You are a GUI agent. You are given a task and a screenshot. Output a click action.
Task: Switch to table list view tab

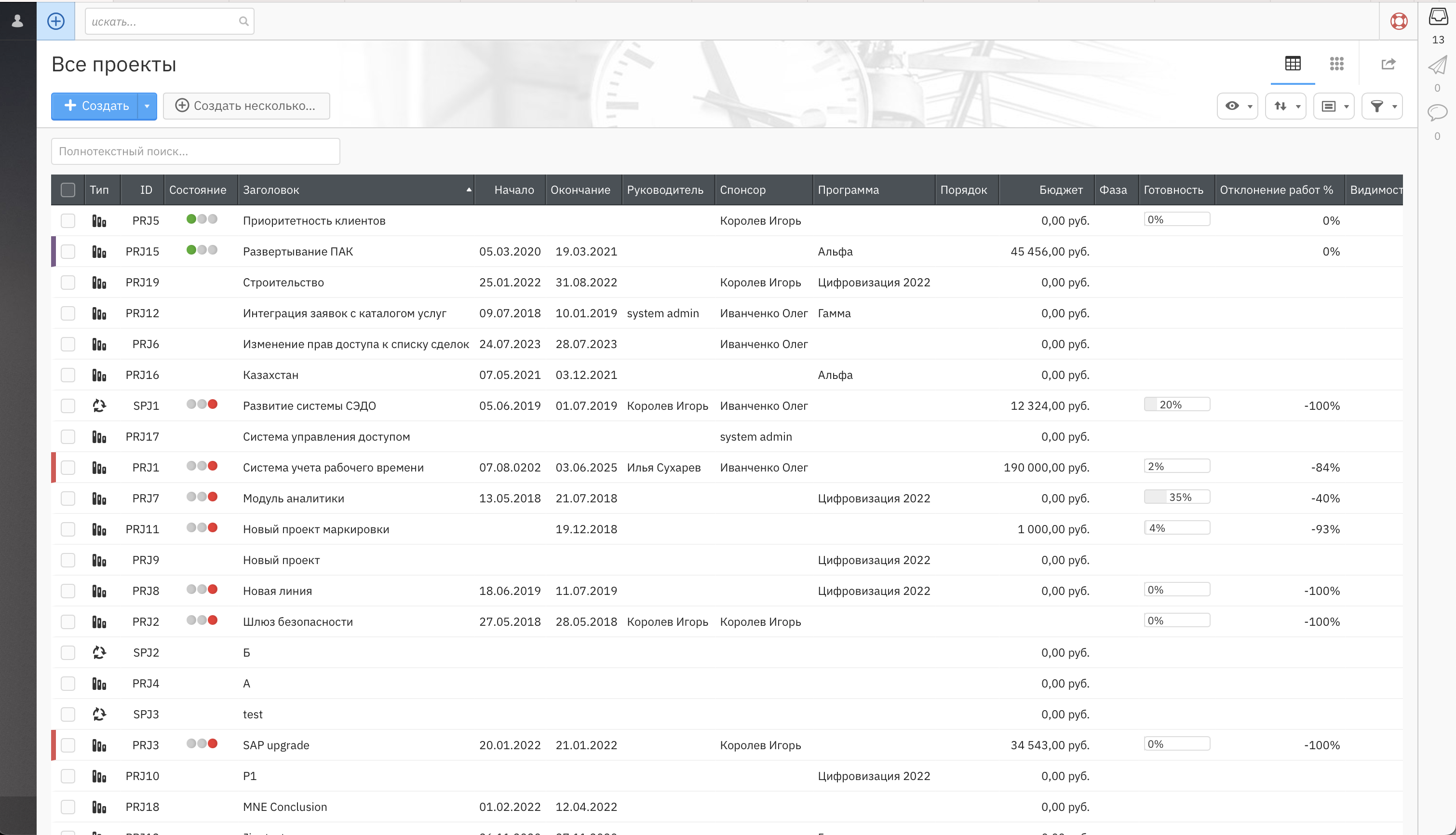(1293, 64)
